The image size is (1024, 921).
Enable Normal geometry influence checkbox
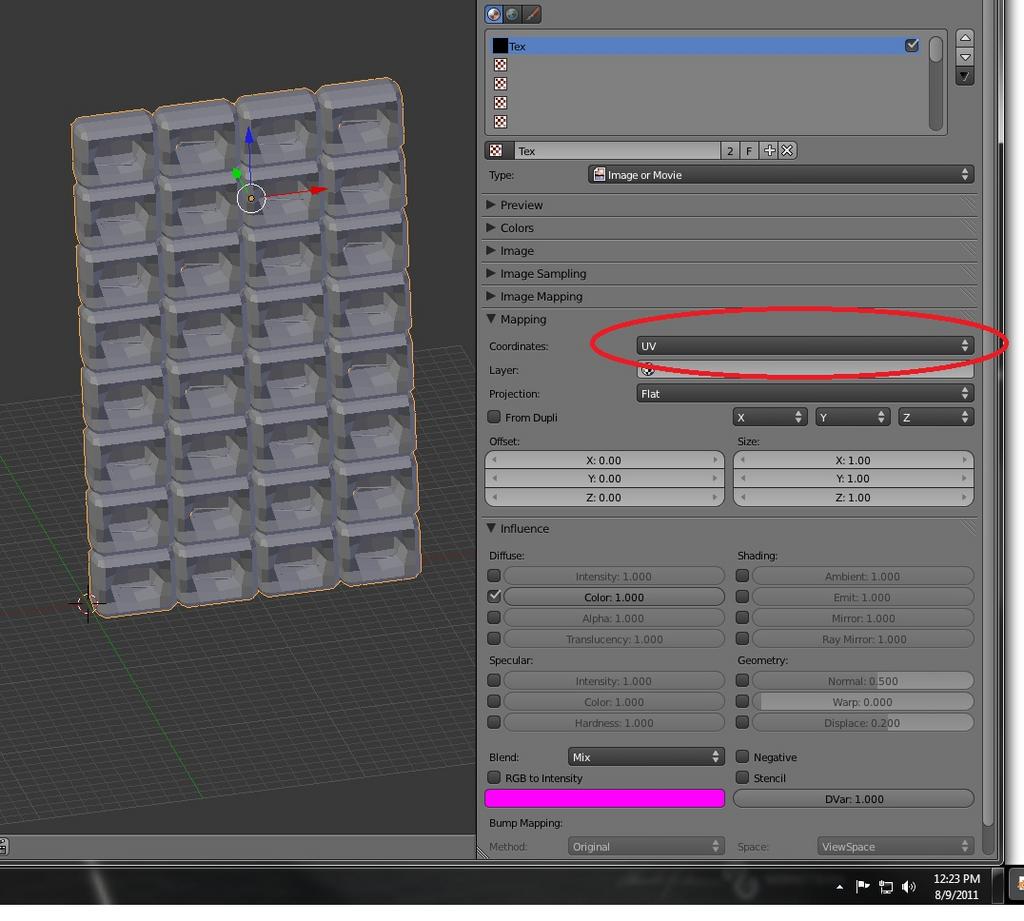(x=742, y=680)
